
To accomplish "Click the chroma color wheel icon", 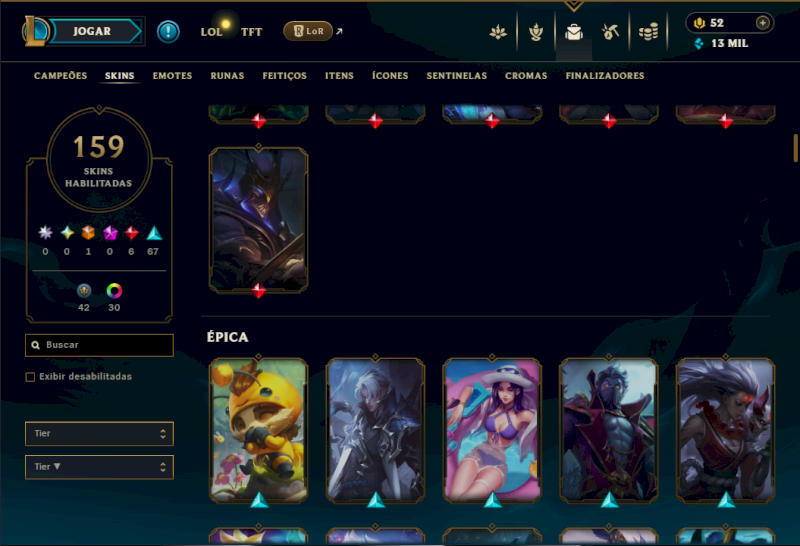I will (114, 291).
